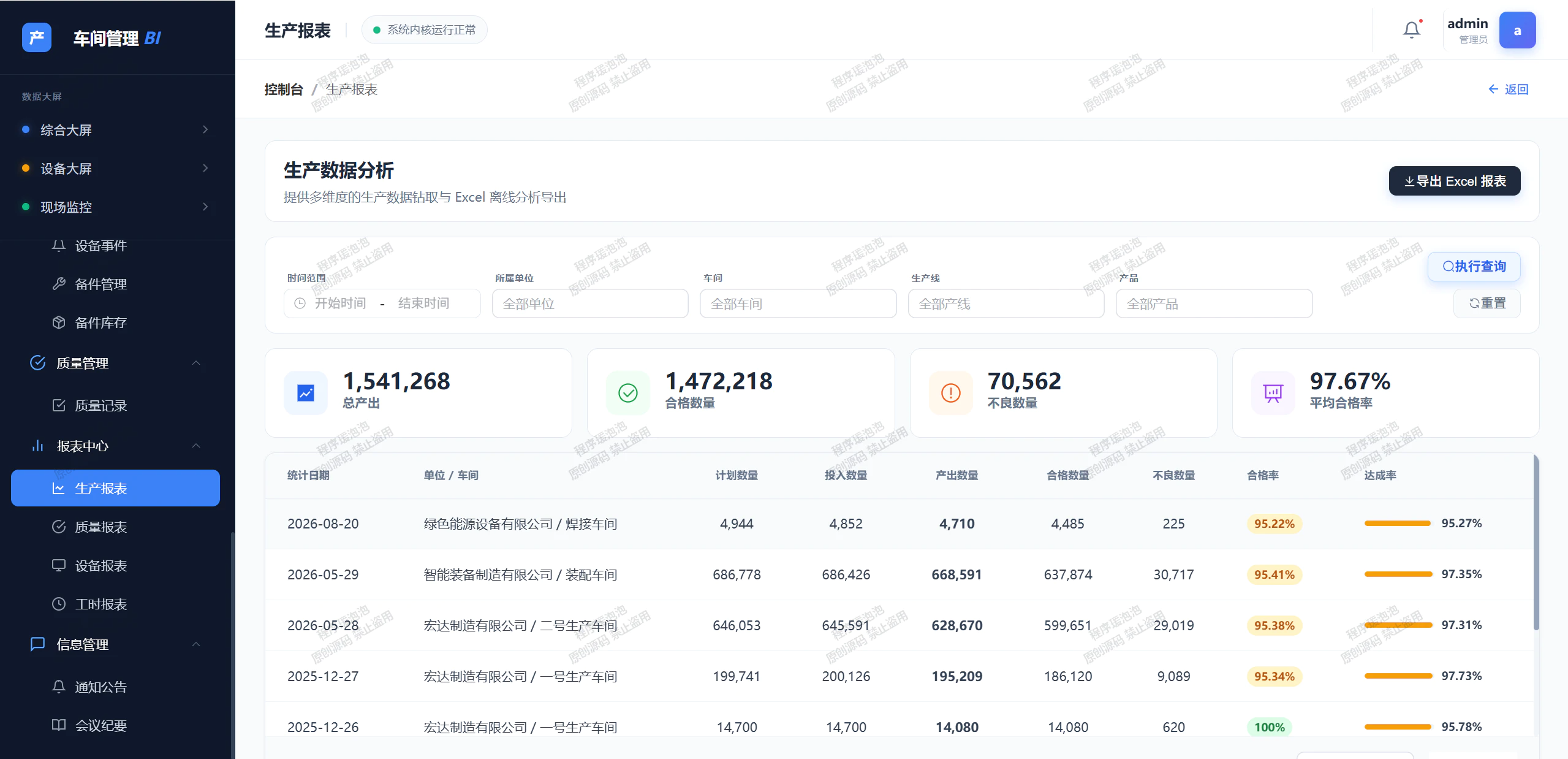This screenshot has width=1568, height=759.
Task: Collapse the 质量管理 section chevron
Action: [196, 363]
